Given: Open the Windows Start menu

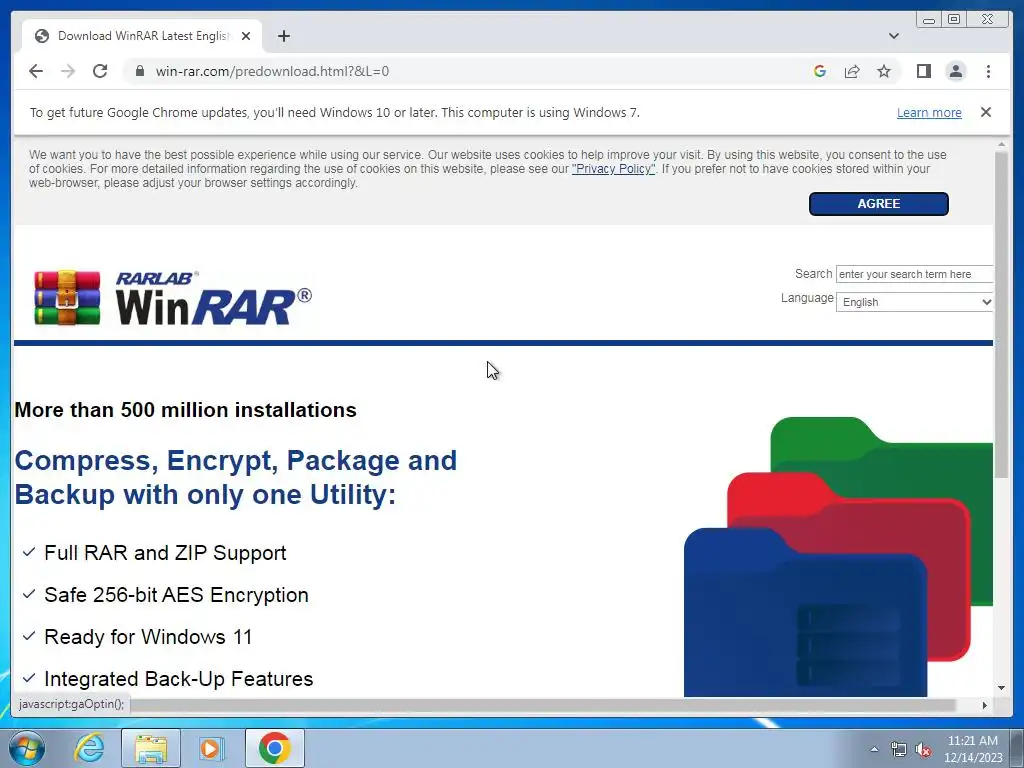Looking at the screenshot, I should pos(26,748).
